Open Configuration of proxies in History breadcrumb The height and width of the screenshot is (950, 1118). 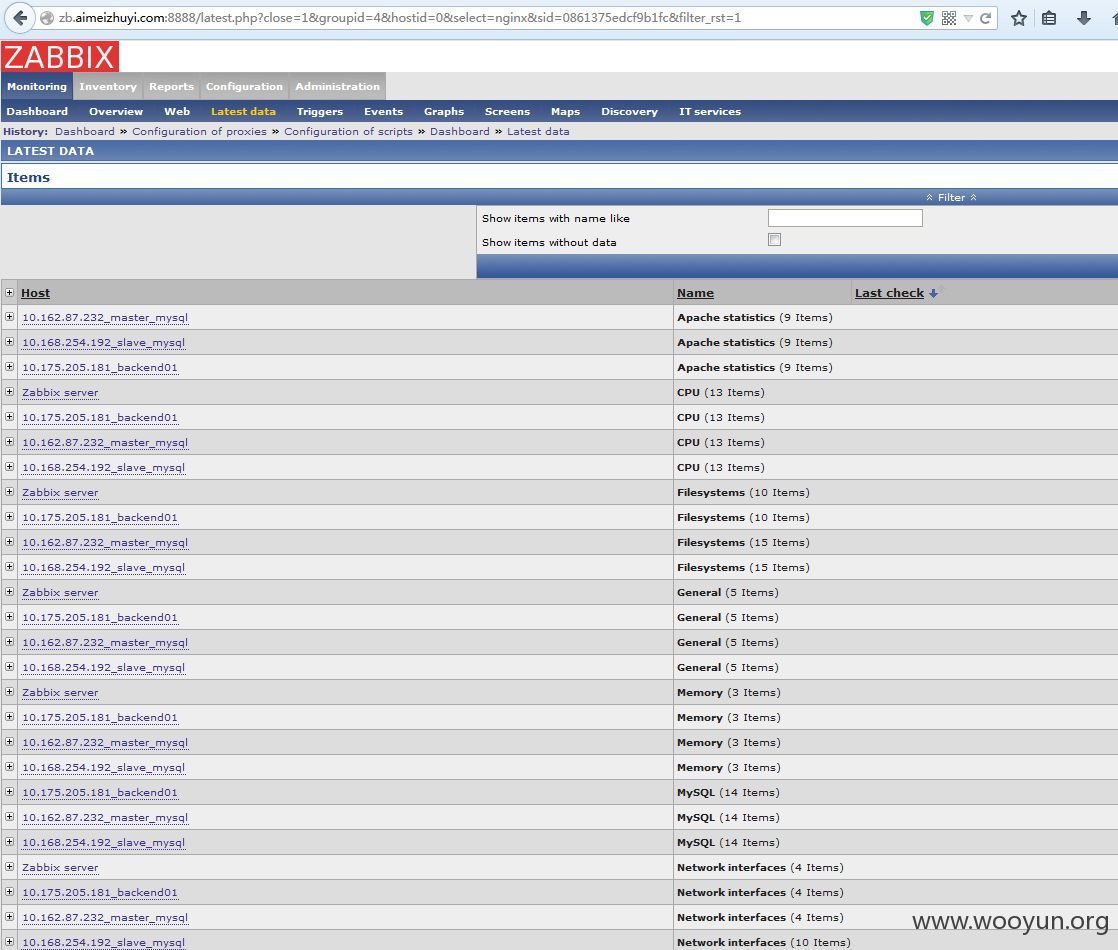coord(199,131)
